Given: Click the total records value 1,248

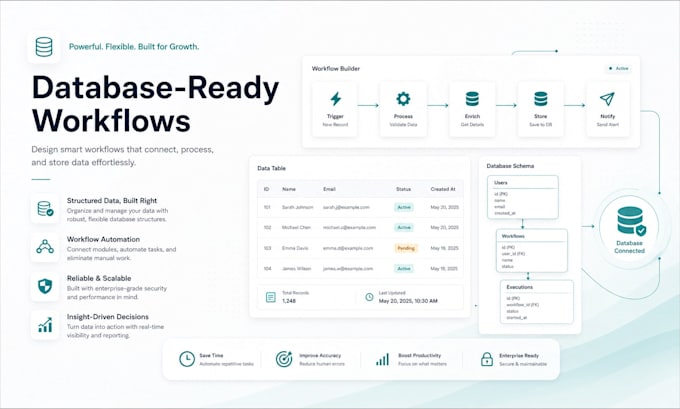Looking at the screenshot, I should 289,301.
